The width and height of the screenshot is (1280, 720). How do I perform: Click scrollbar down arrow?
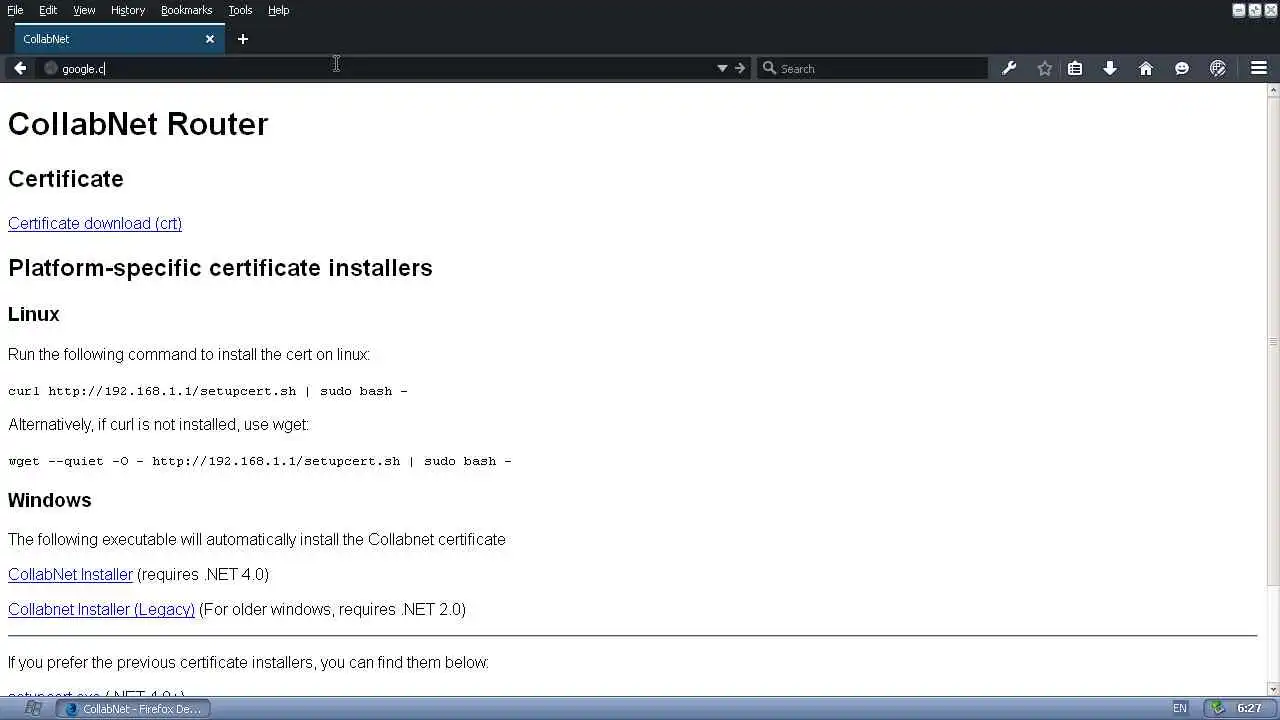pos(1273,688)
